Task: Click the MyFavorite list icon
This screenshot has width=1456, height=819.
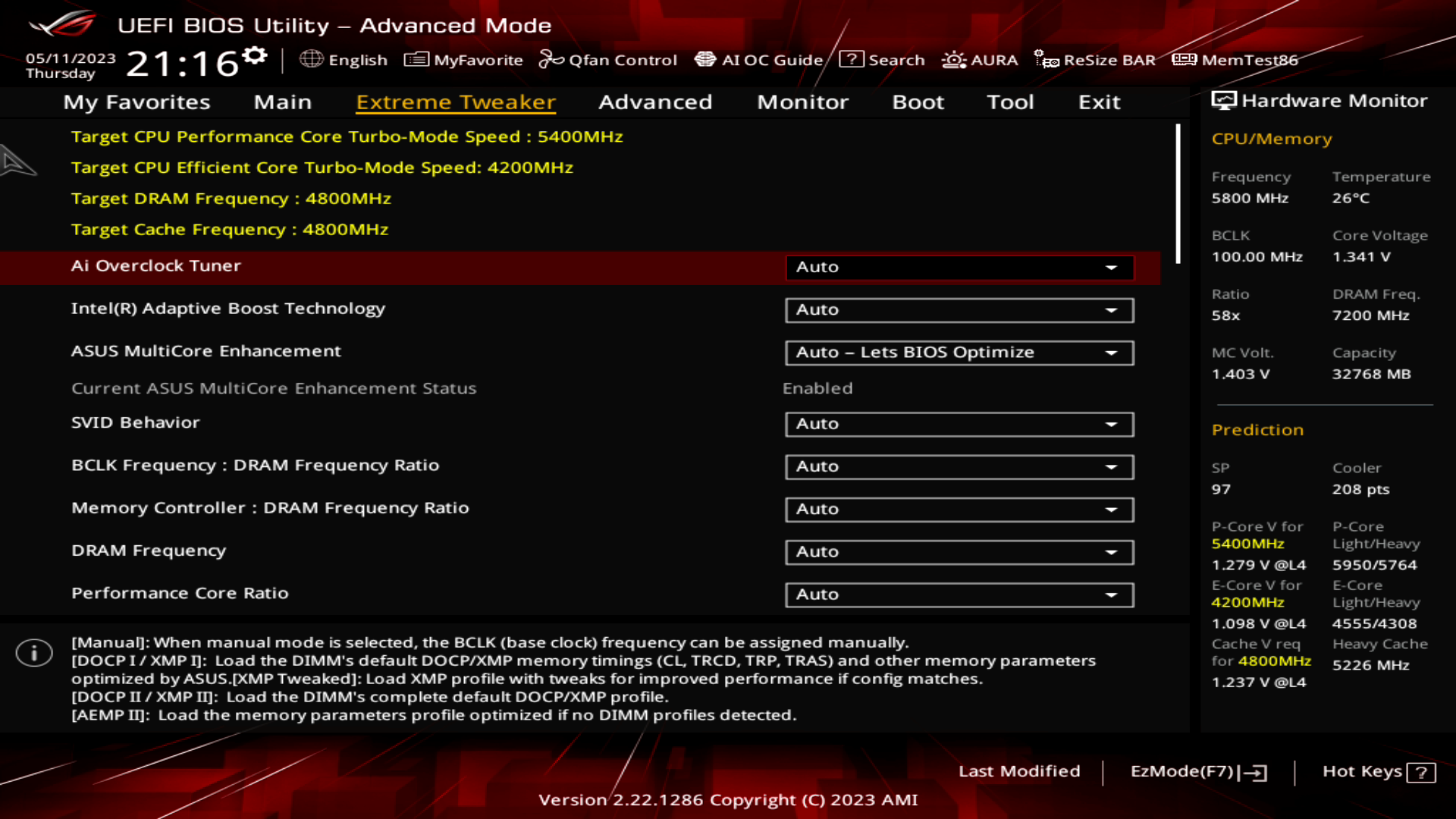Action: [416, 59]
